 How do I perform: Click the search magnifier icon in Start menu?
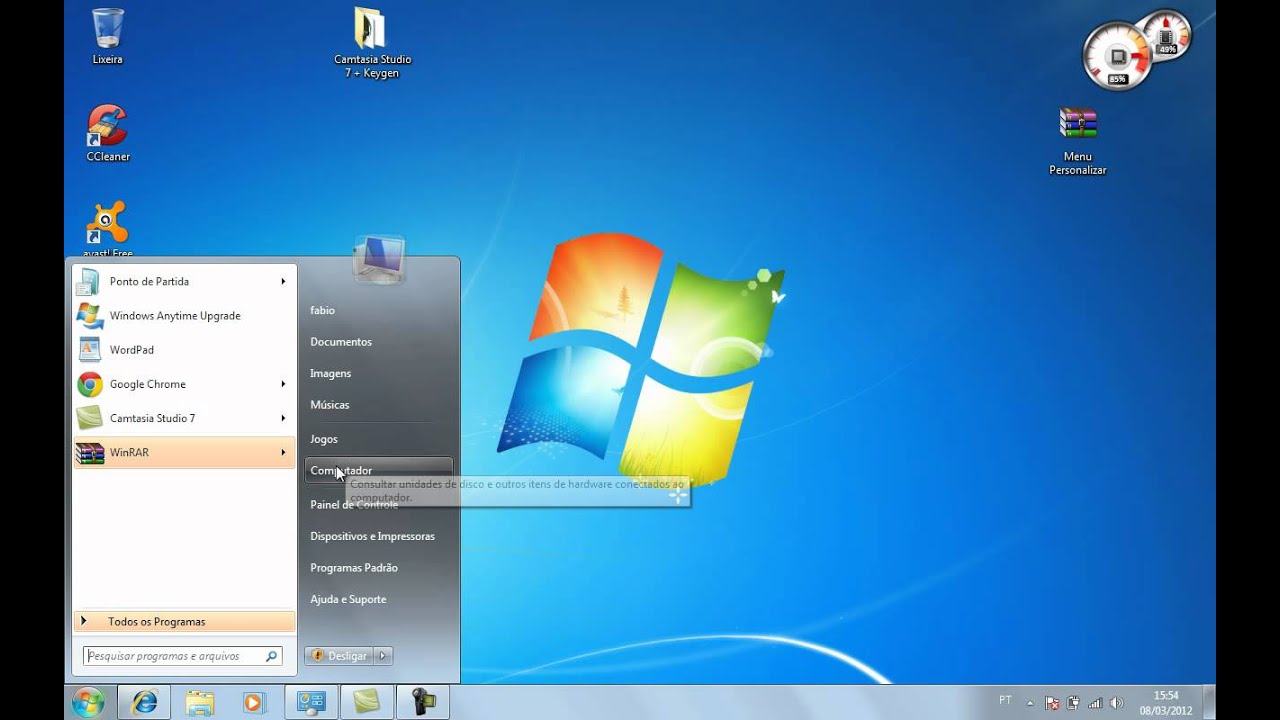pos(271,656)
